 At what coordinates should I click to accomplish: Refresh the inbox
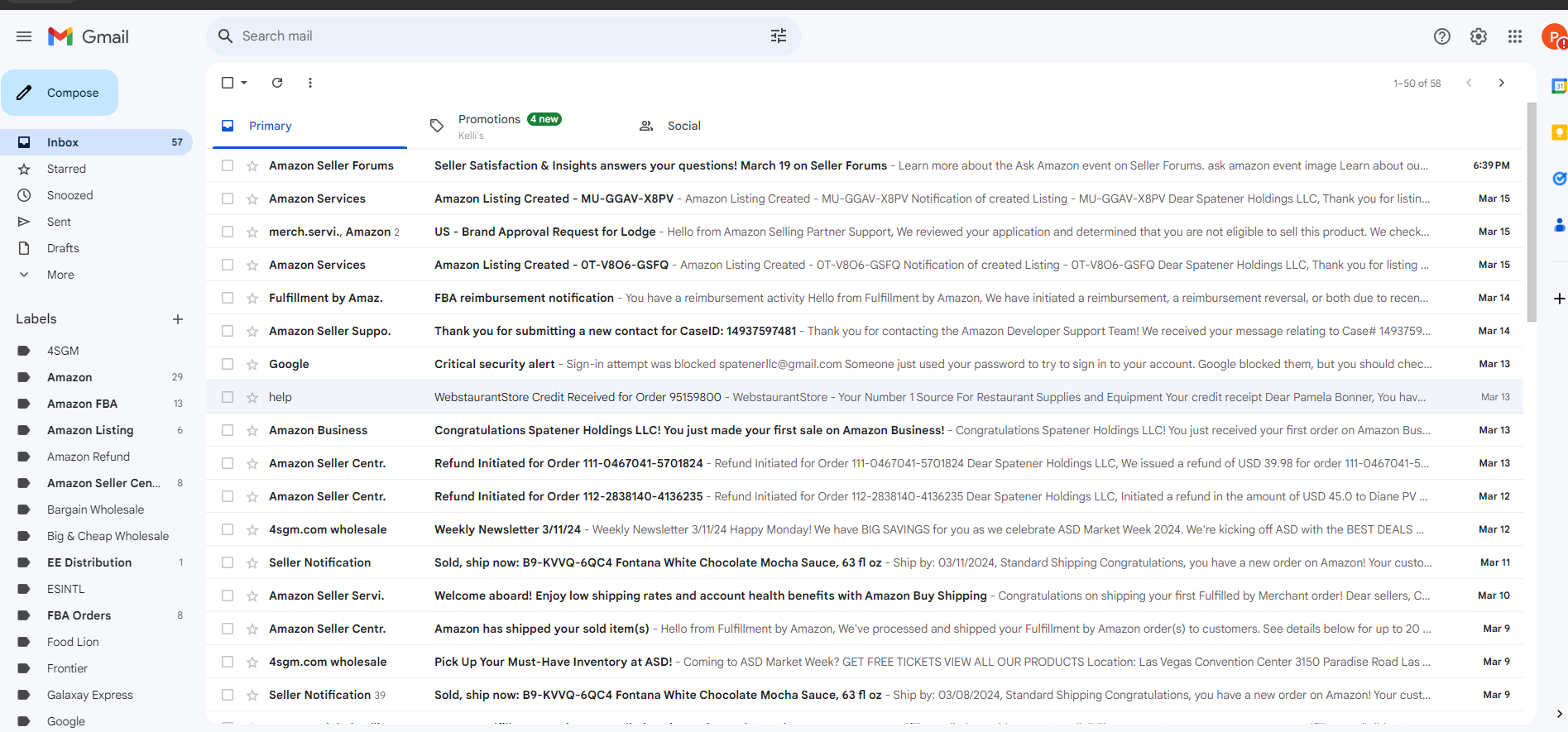click(x=277, y=83)
